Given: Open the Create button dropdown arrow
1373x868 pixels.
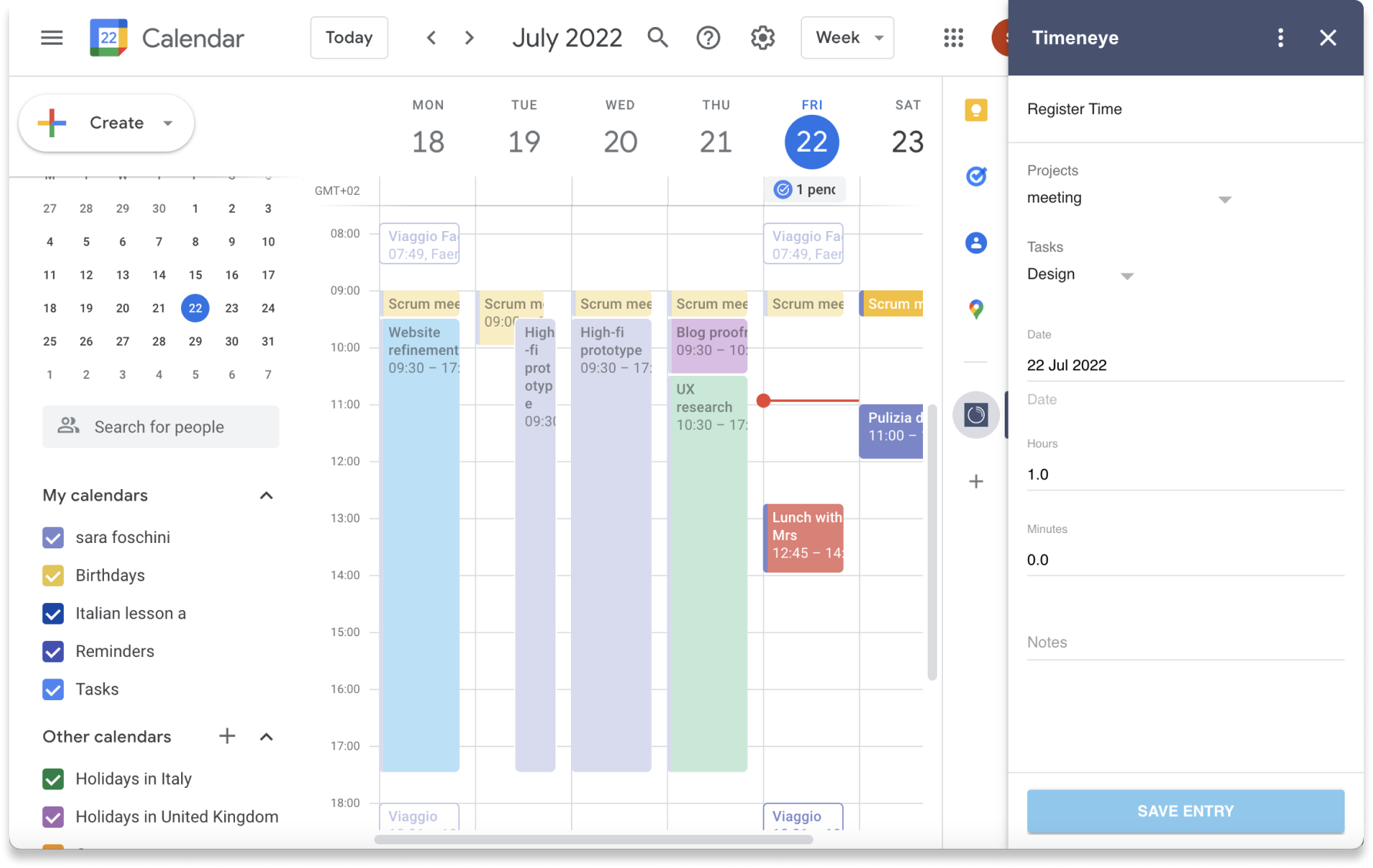Looking at the screenshot, I should click(x=168, y=123).
